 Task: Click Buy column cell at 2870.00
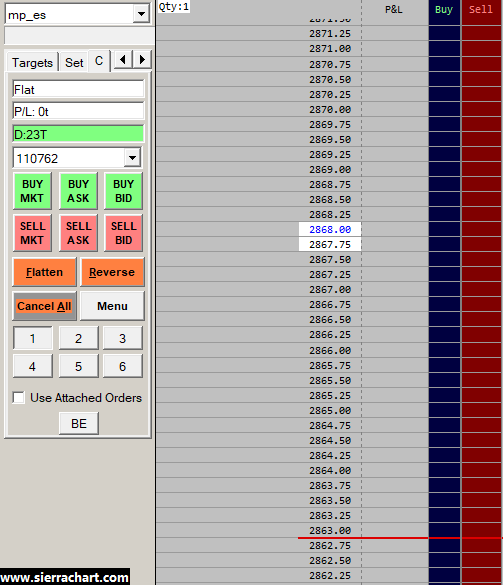pyautogui.click(x=444, y=110)
